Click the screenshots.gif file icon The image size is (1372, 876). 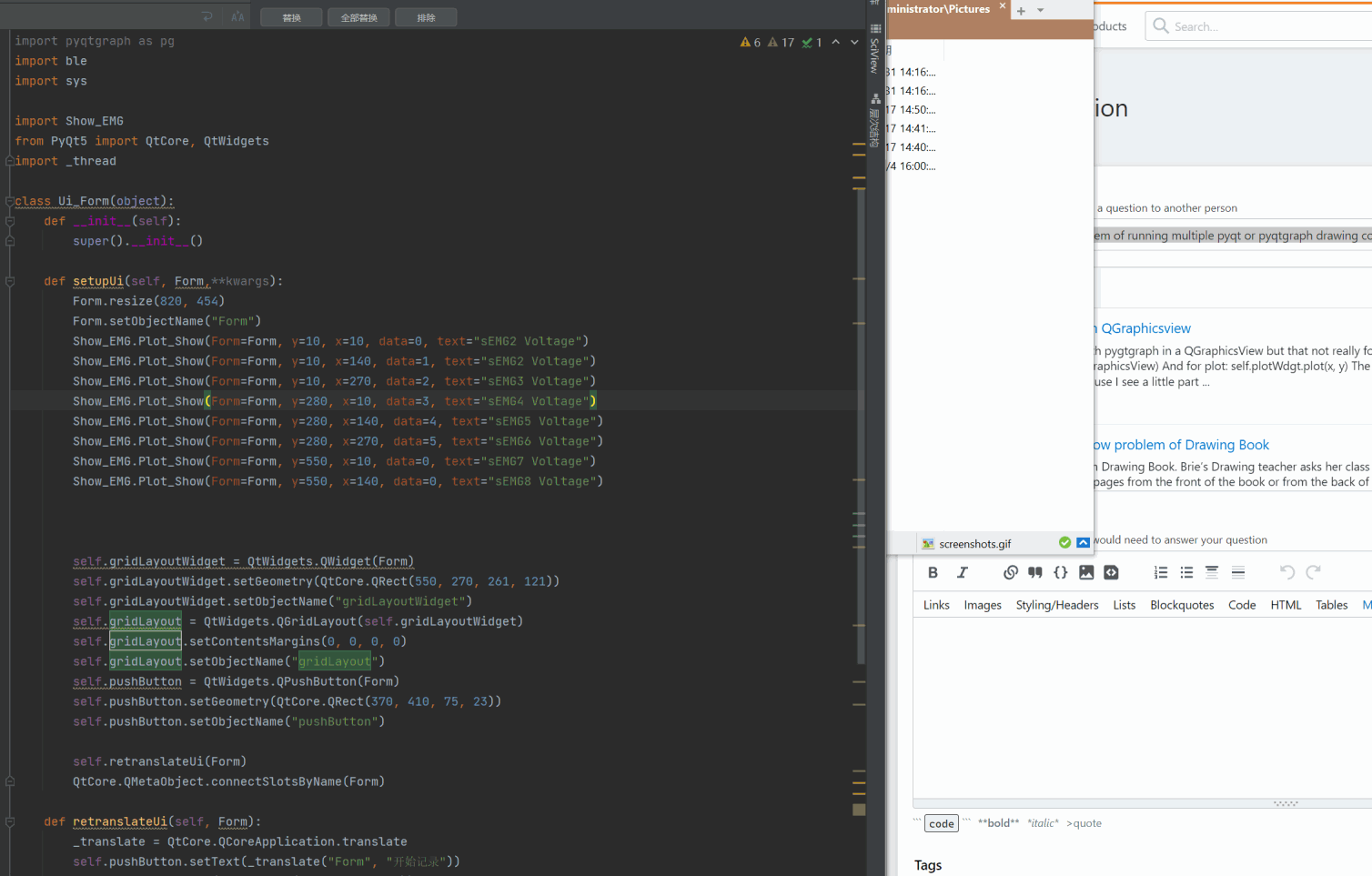[x=928, y=543]
